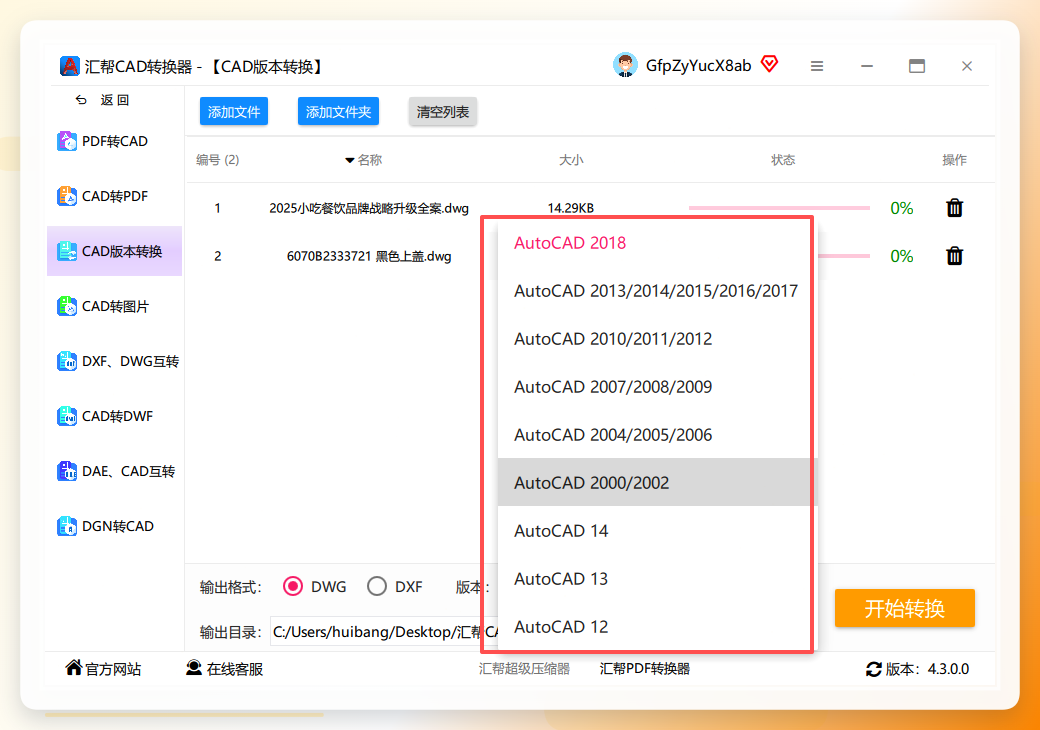Click the CAD转PDF sidebar icon
Viewport: 1040px width, 730px height.
point(66,196)
